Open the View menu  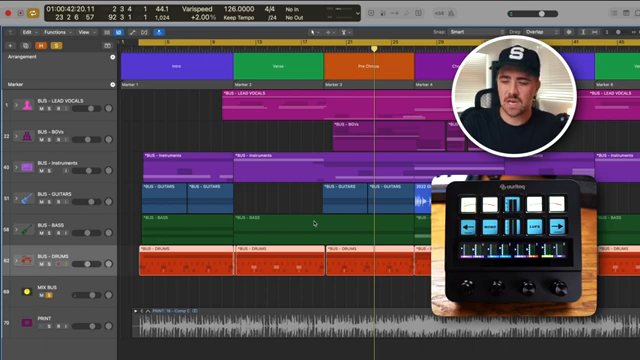point(86,32)
